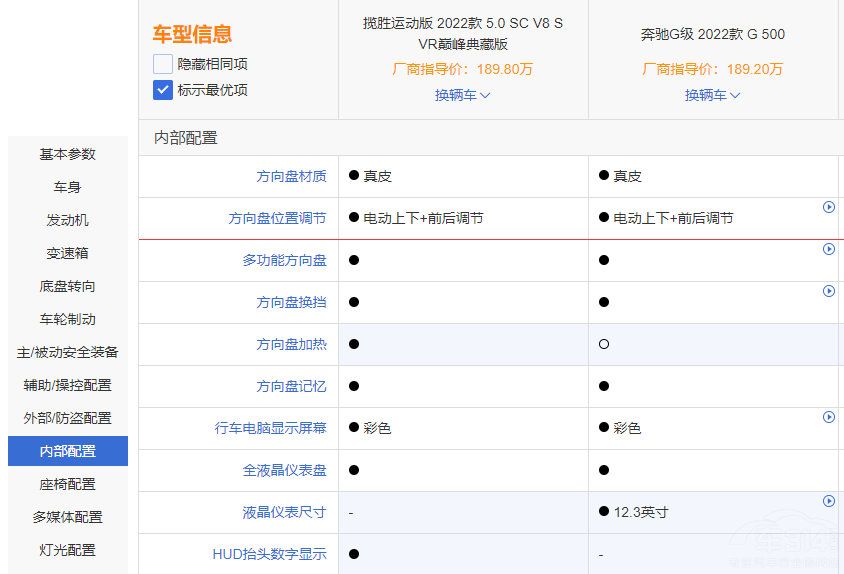Uncheck 标示最优项 checkbox
Image resolution: width=844 pixels, height=574 pixels.
click(x=163, y=90)
